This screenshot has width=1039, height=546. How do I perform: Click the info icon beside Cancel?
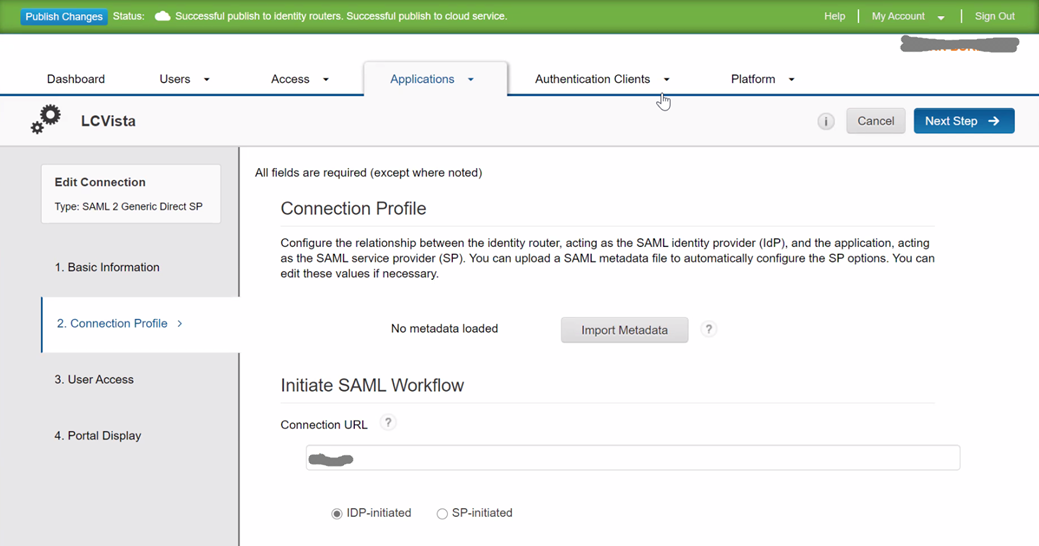[826, 121]
